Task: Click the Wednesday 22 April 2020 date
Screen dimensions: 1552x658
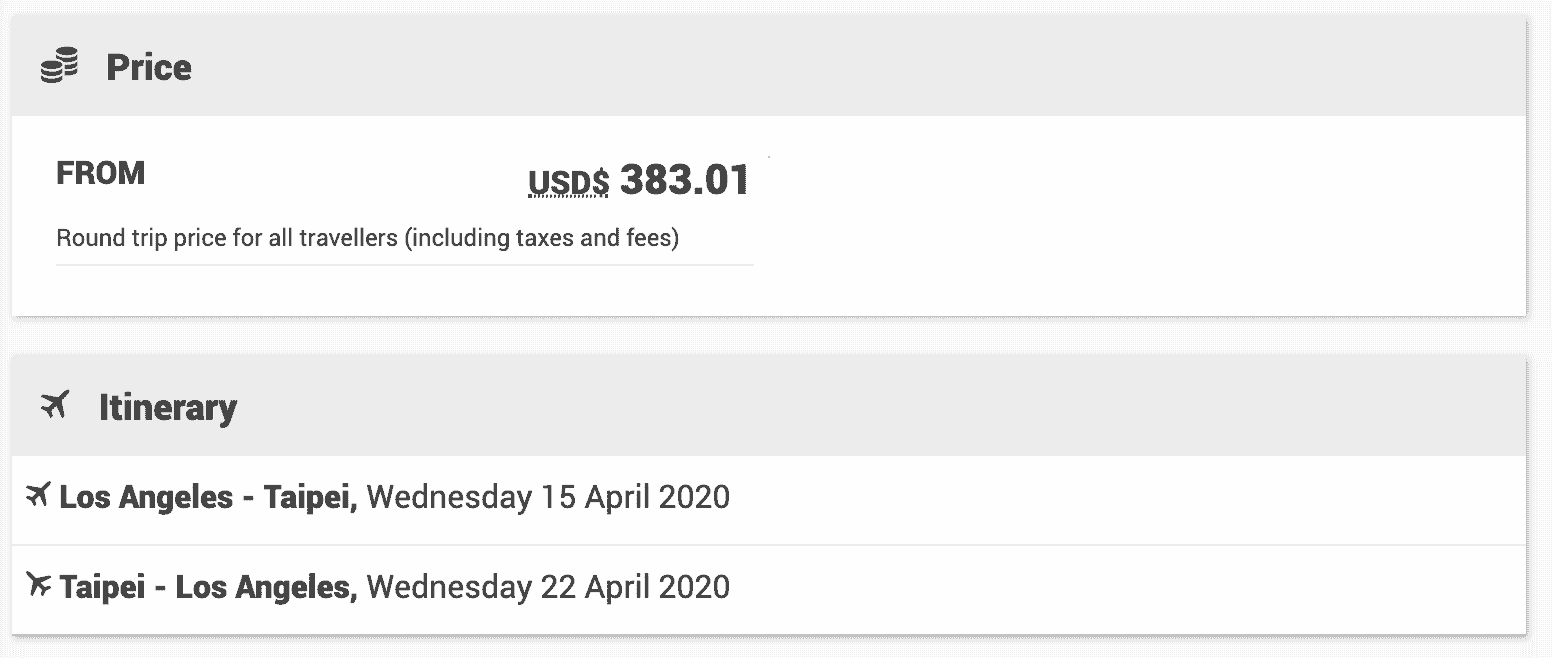Action: coord(549,587)
